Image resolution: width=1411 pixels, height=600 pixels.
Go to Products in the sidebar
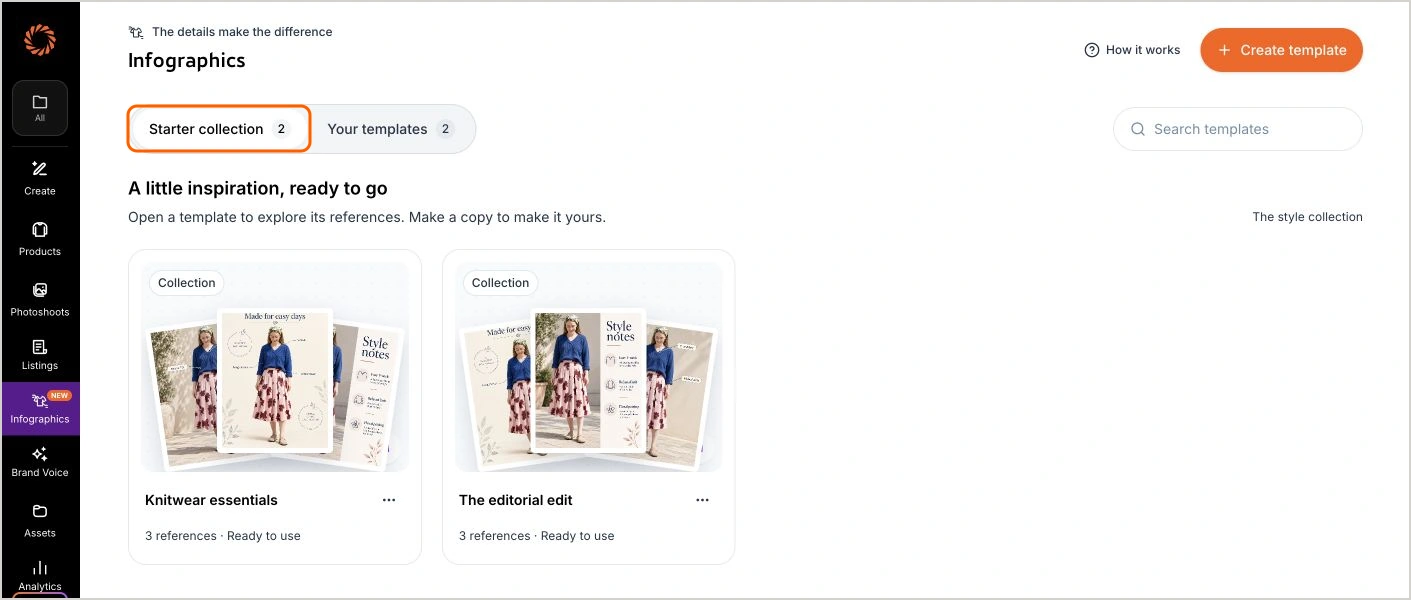pyautogui.click(x=40, y=239)
